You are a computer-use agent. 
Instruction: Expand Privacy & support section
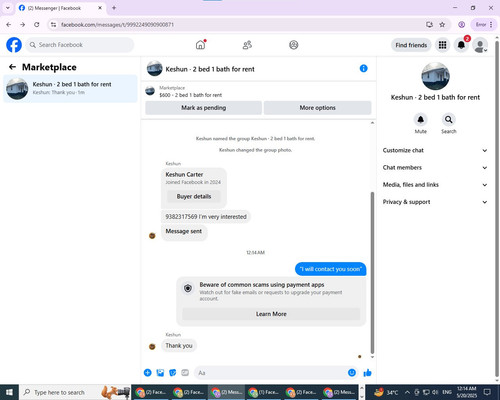pyautogui.click(x=435, y=202)
